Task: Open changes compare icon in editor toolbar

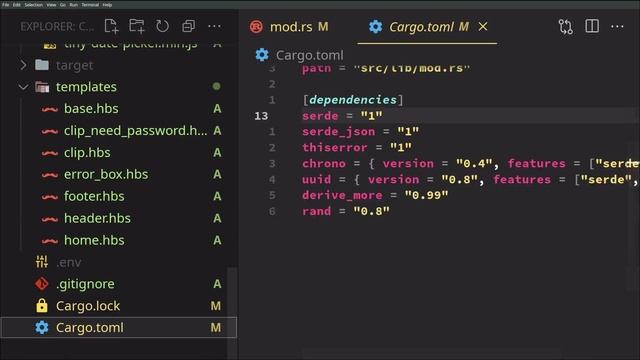Action: 566,27
